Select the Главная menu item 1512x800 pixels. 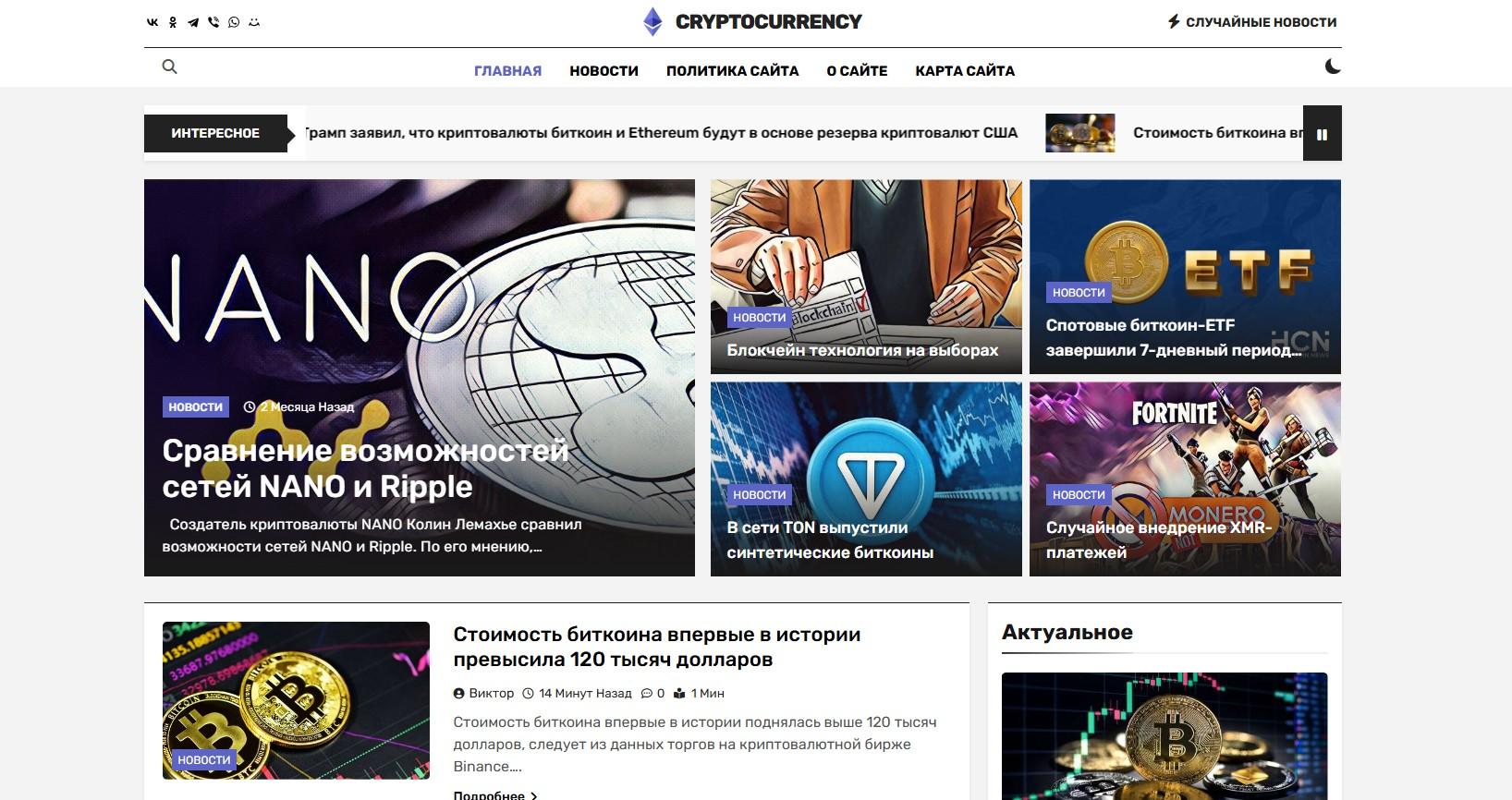coord(507,71)
